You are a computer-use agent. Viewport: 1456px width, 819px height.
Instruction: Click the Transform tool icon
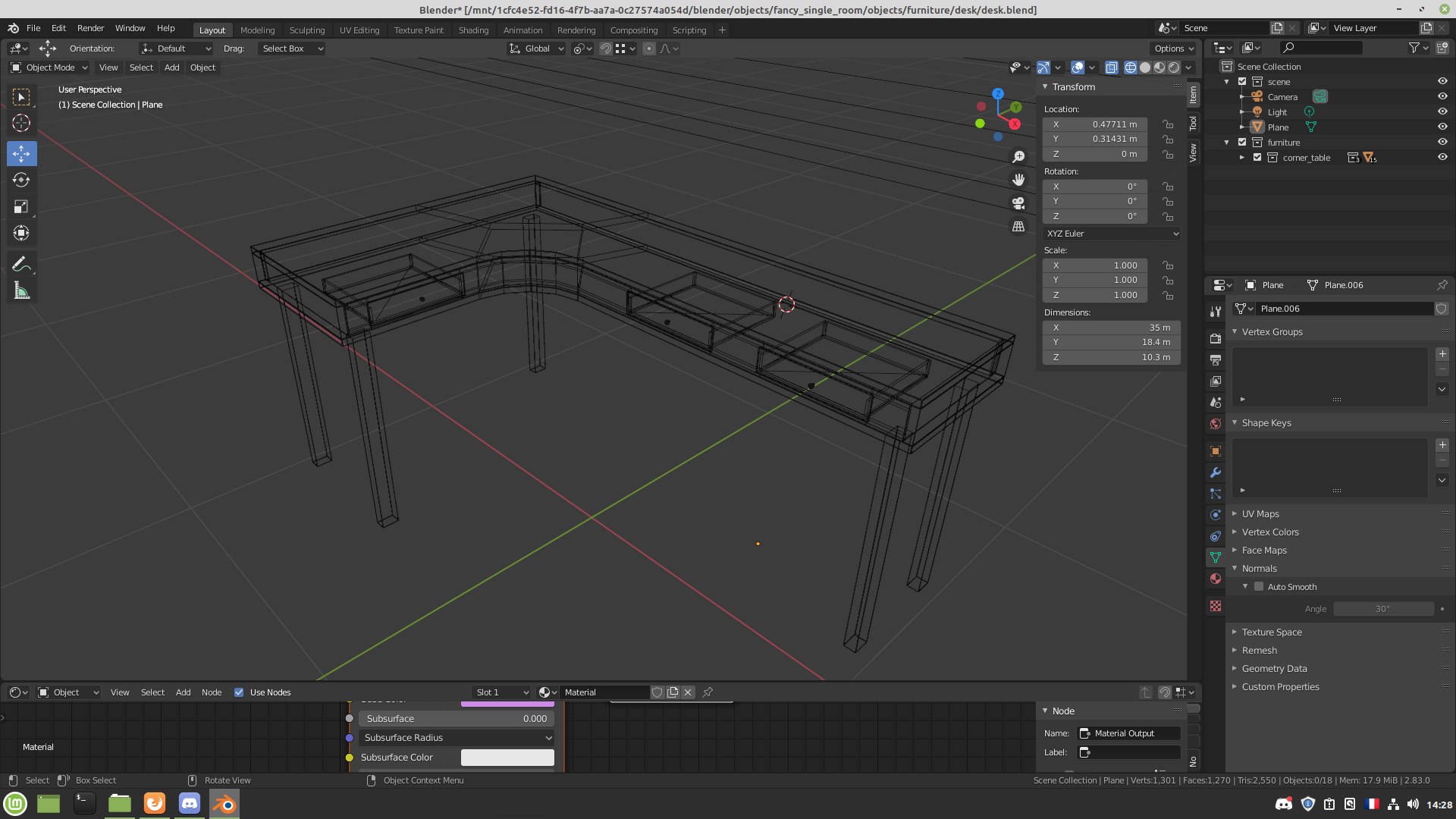pyautogui.click(x=22, y=233)
